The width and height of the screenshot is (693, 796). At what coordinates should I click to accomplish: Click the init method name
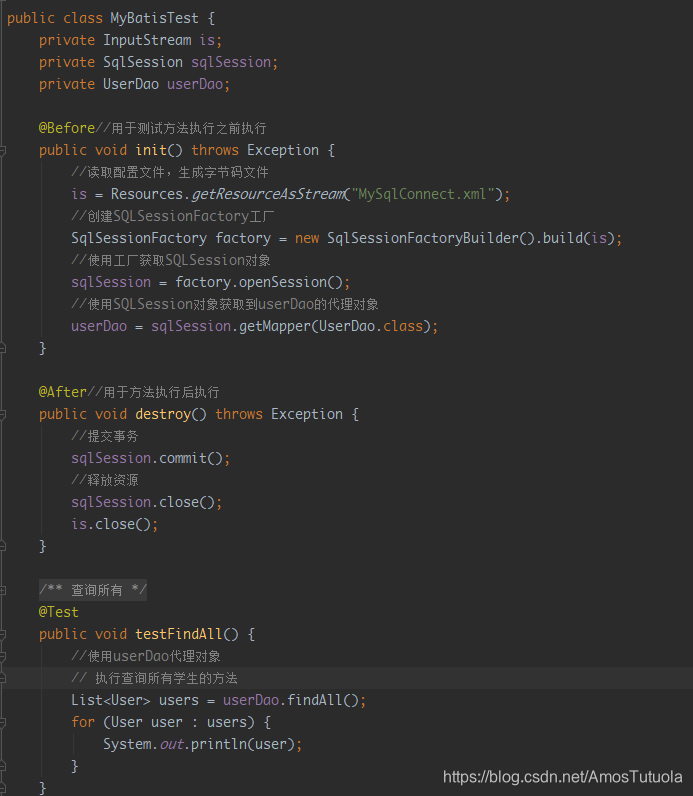tap(151, 150)
